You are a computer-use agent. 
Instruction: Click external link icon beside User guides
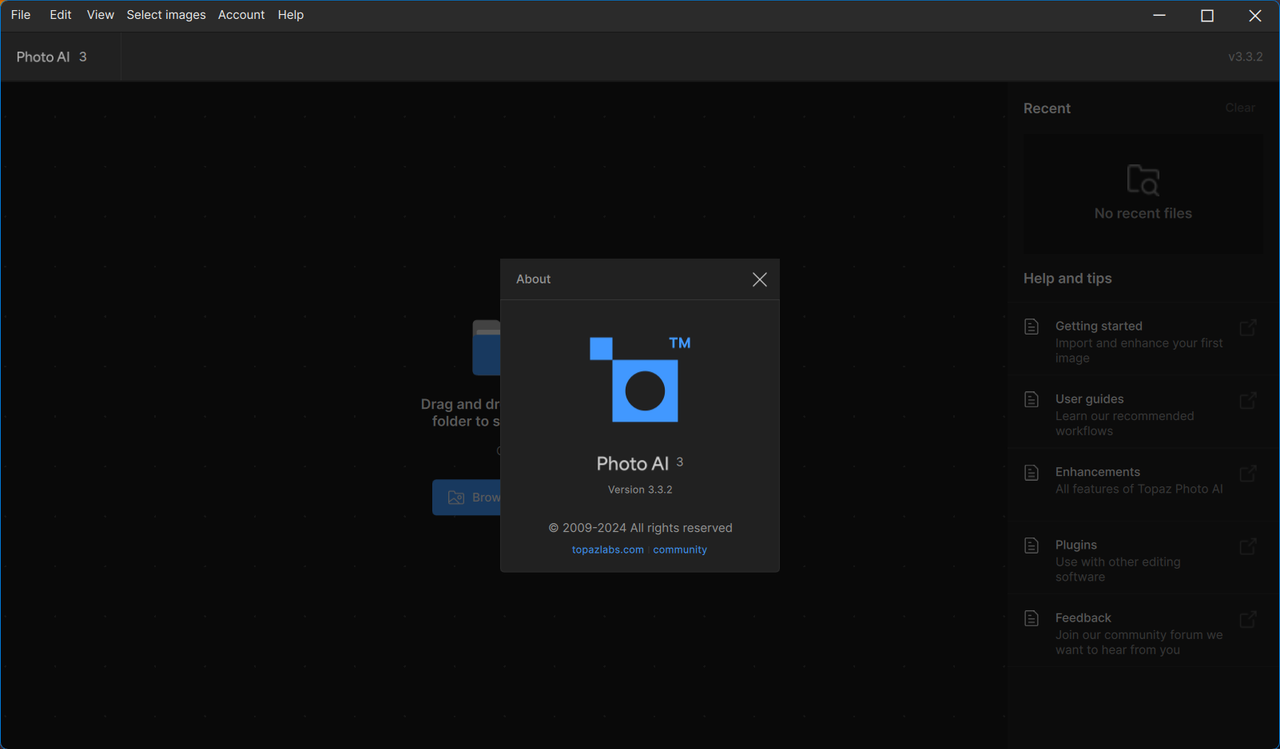(x=1248, y=401)
